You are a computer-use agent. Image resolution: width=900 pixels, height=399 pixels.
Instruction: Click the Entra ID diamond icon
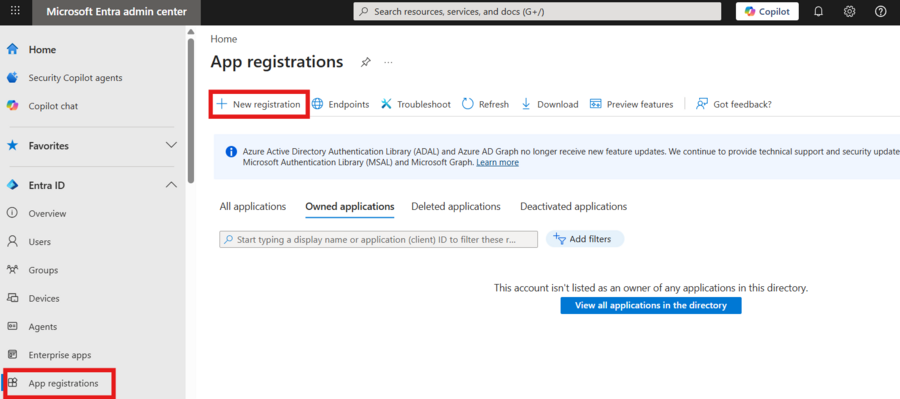(12, 185)
